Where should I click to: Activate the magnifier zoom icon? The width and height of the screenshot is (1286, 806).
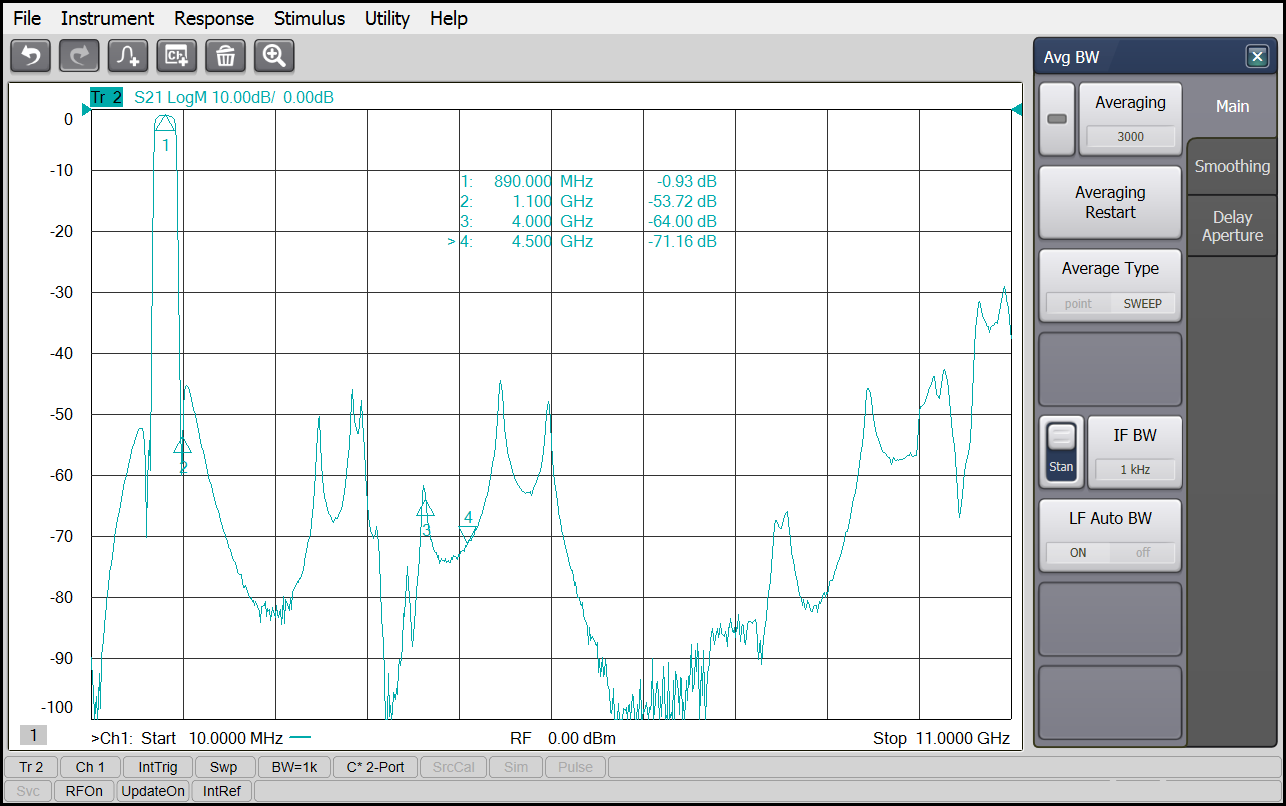coord(274,56)
